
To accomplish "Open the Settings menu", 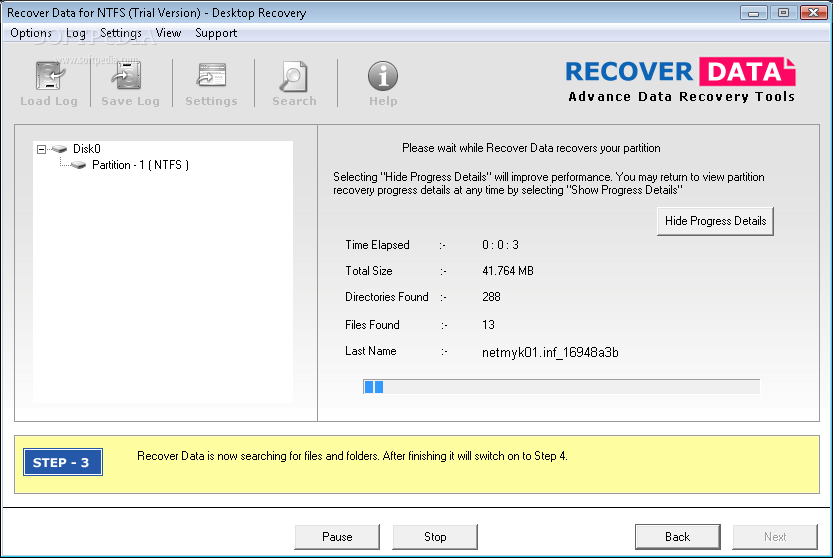I will (121, 33).
